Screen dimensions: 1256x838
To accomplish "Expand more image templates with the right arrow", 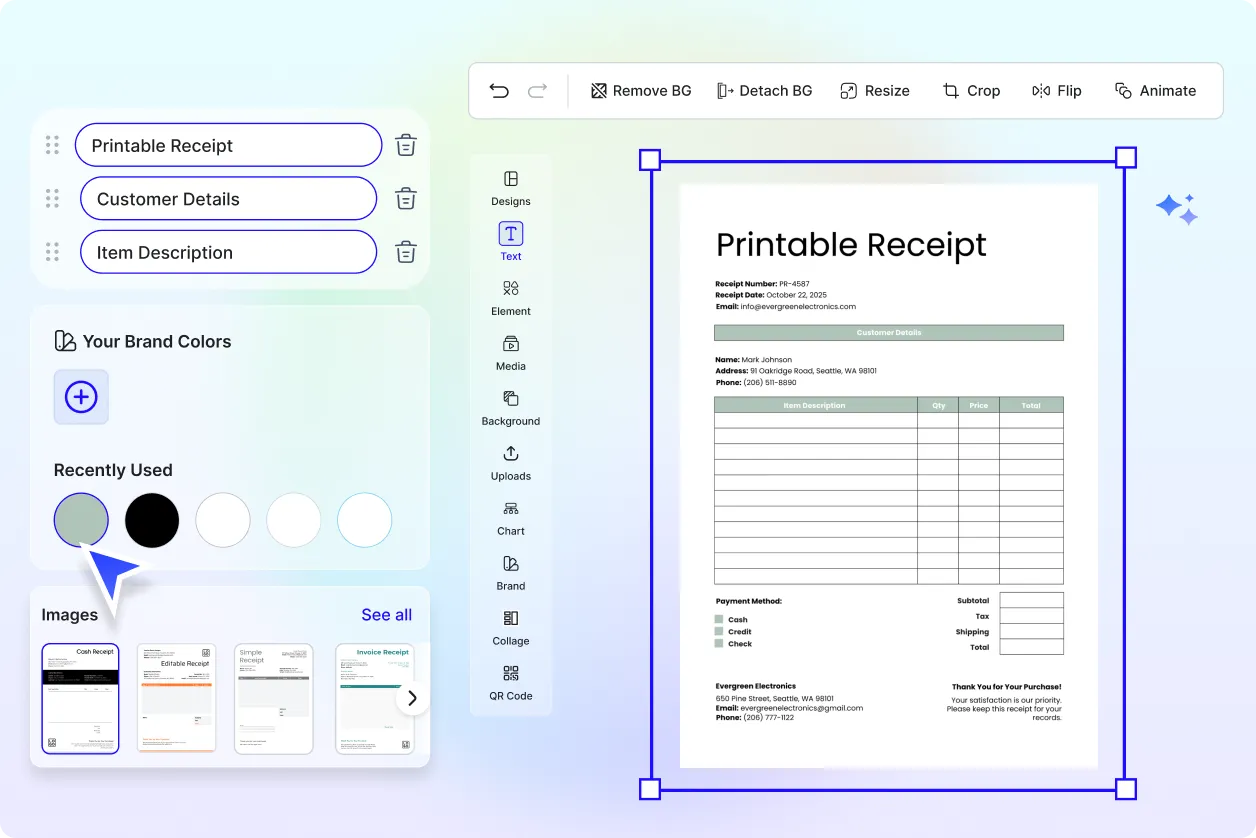I will click(x=411, y=698).
